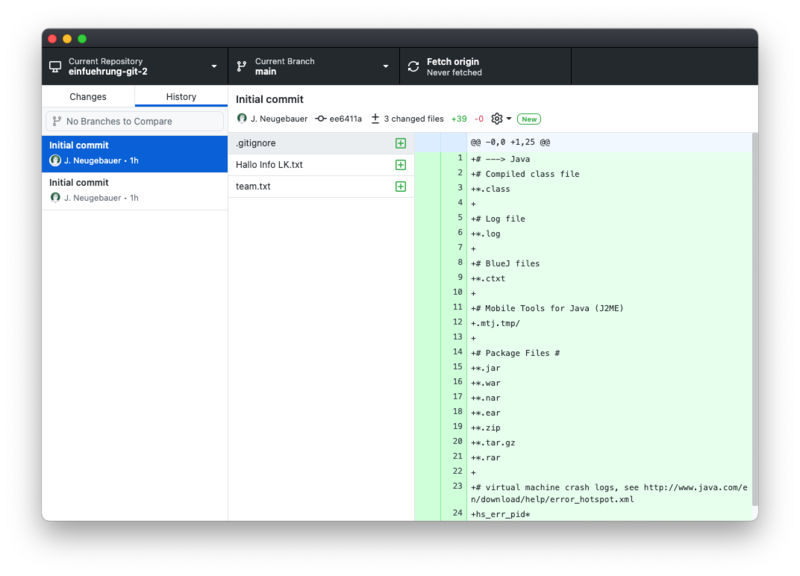Screen dimensions: 800x576
Task: Switch to the Changes tab
Action: (x=88, y=96)
